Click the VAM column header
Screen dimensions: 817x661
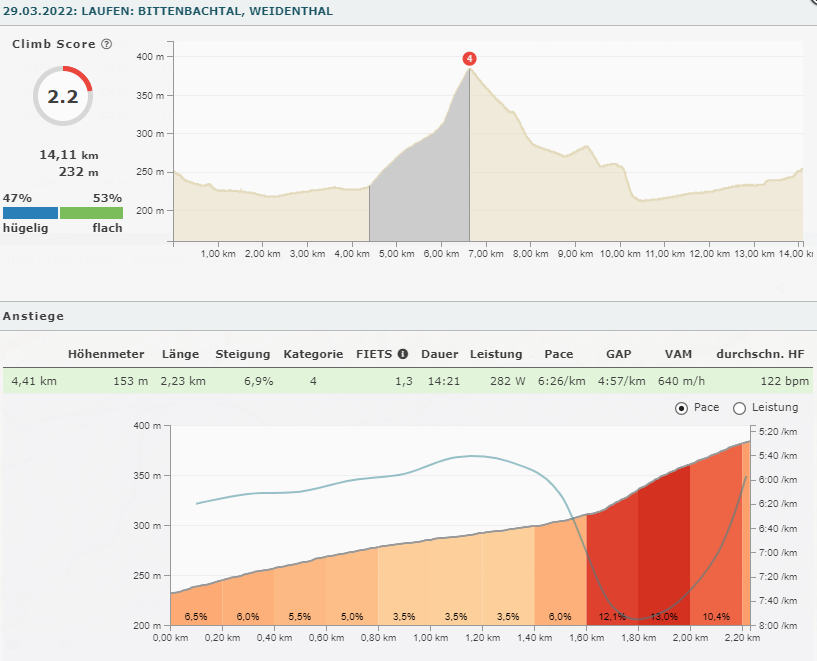click(x=678, y=354)
